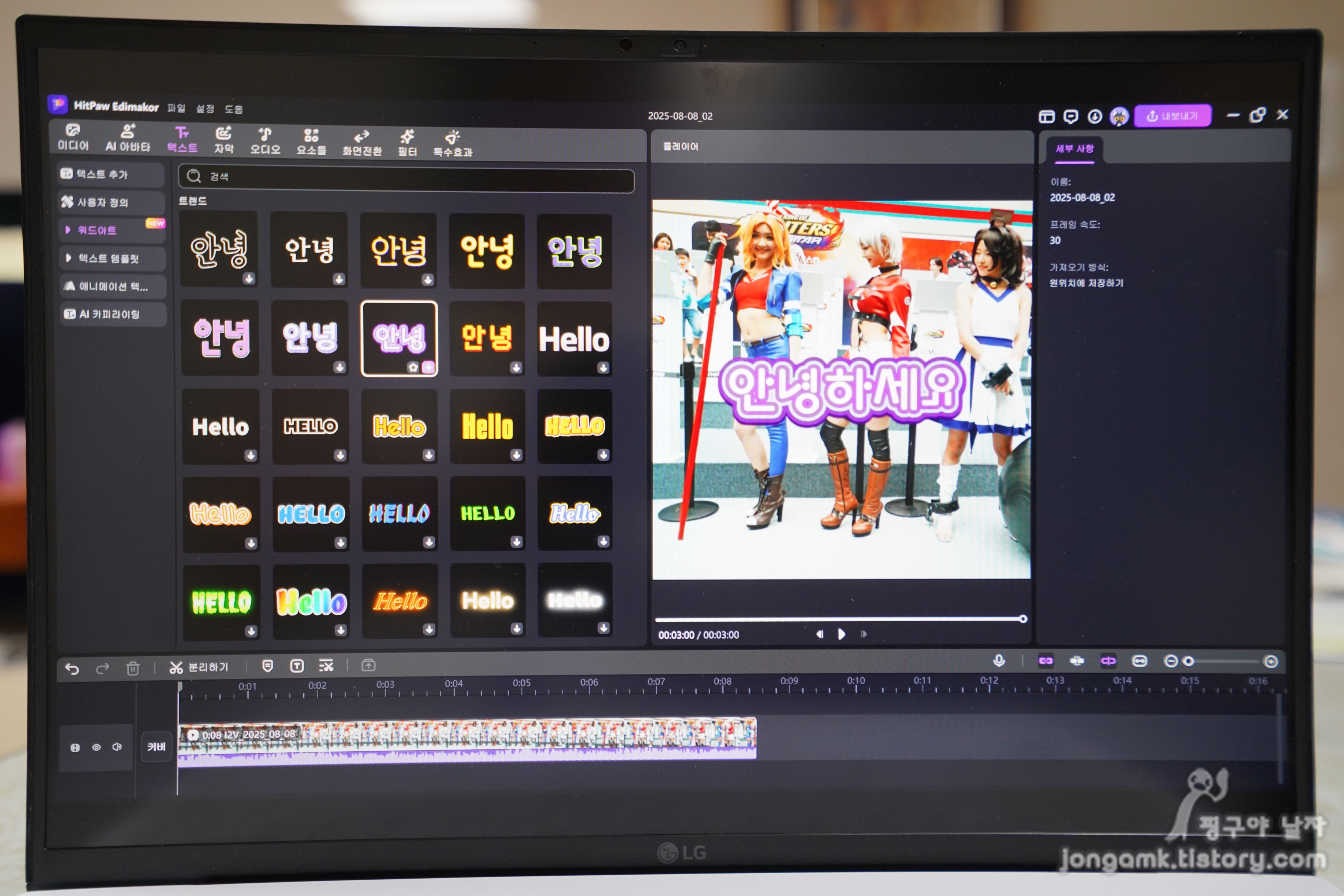This screenshot has height=896, width=1344.
Task: Click the undo arrow in timeline toolbar
Action: click(72, 669)
